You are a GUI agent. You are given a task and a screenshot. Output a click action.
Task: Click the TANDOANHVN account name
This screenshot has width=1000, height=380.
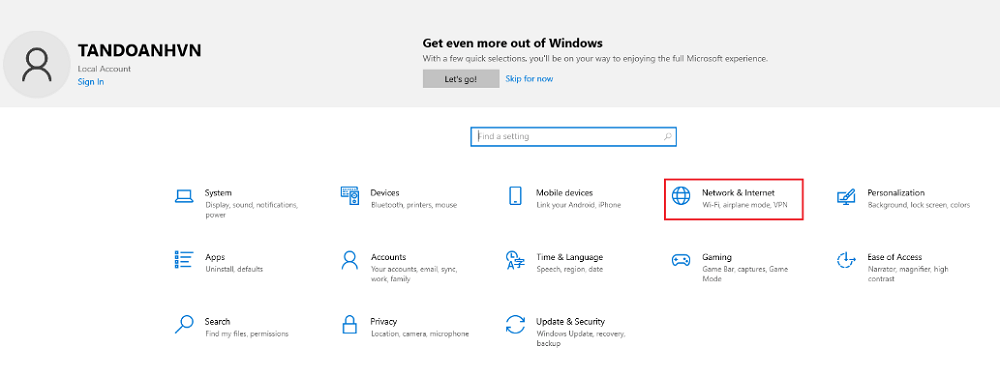point(140,51)
